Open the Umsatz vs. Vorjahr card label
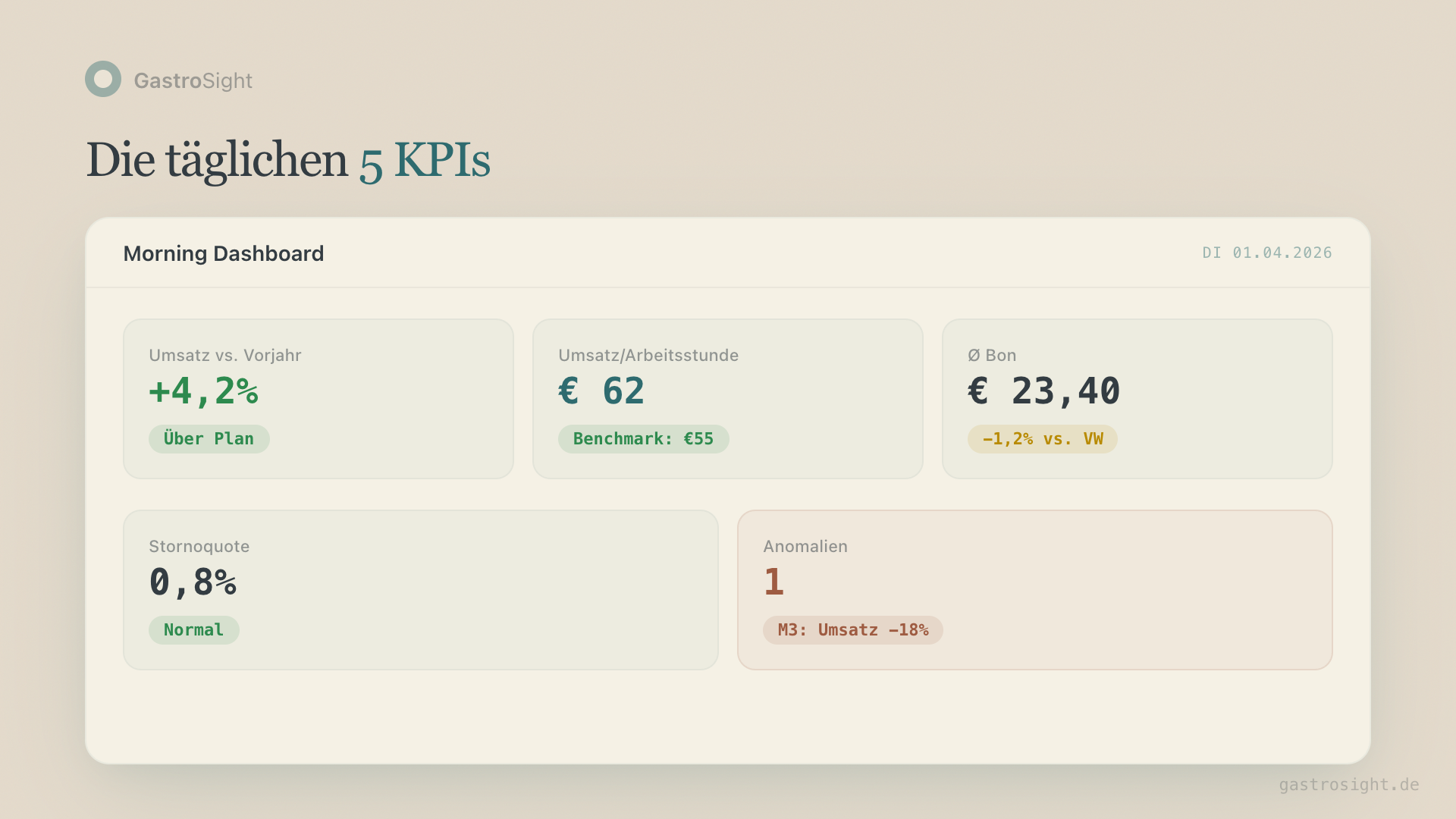1456x819 pixels. 225,355
